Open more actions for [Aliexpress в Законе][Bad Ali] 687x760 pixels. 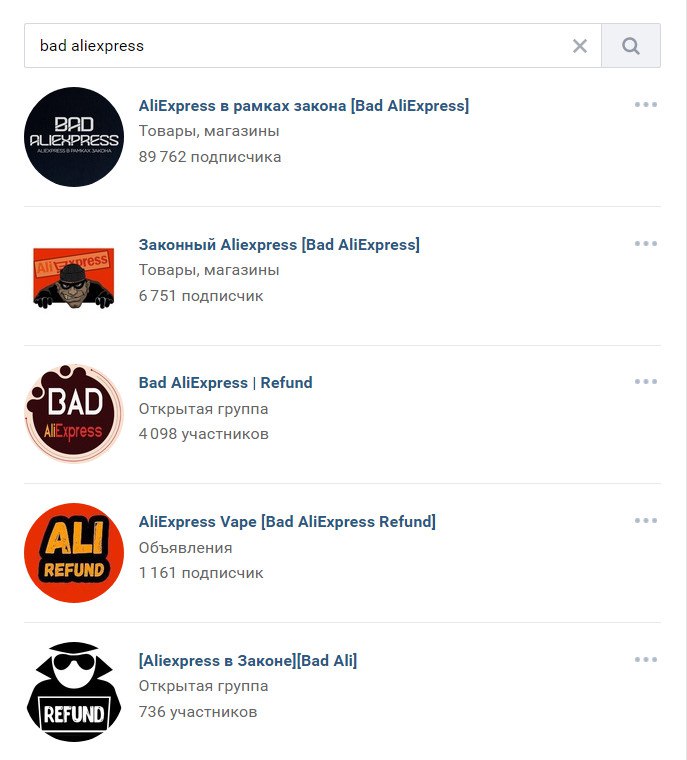point(645,659)
